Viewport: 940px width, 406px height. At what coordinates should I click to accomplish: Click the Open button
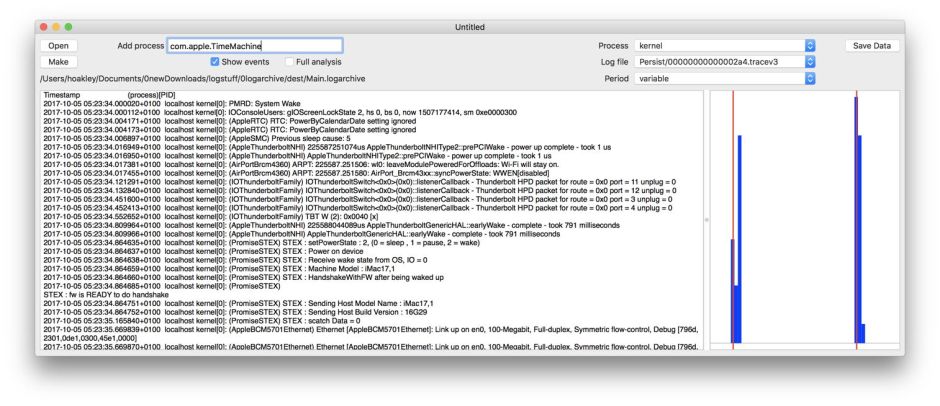coord(58,45)
